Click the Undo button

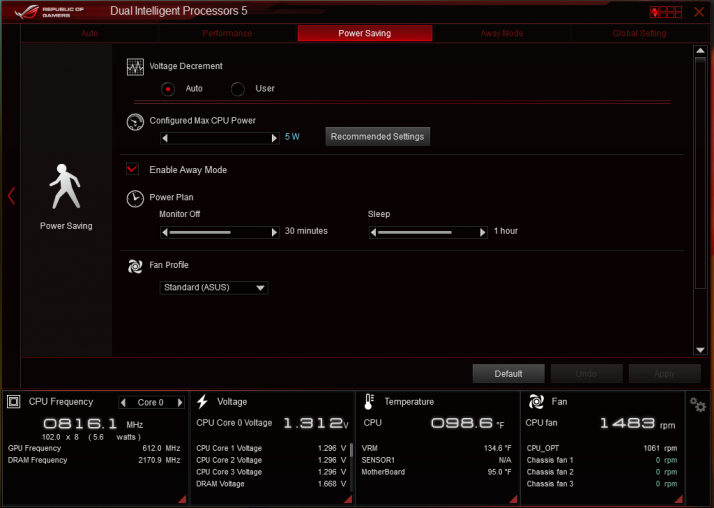point(586,374)
